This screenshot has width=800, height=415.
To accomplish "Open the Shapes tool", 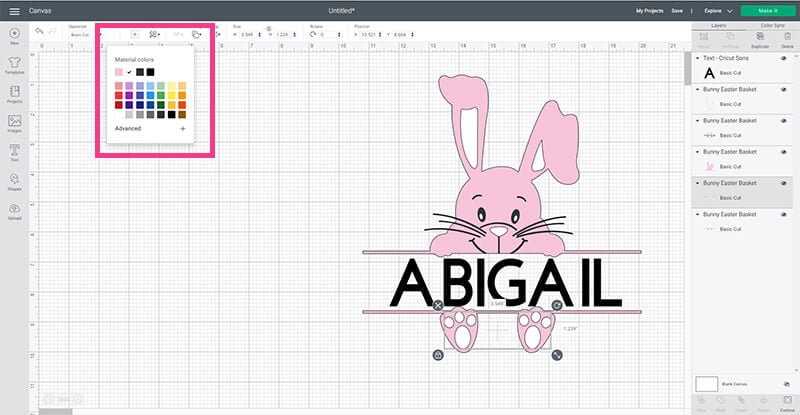I will pos(15,182).
